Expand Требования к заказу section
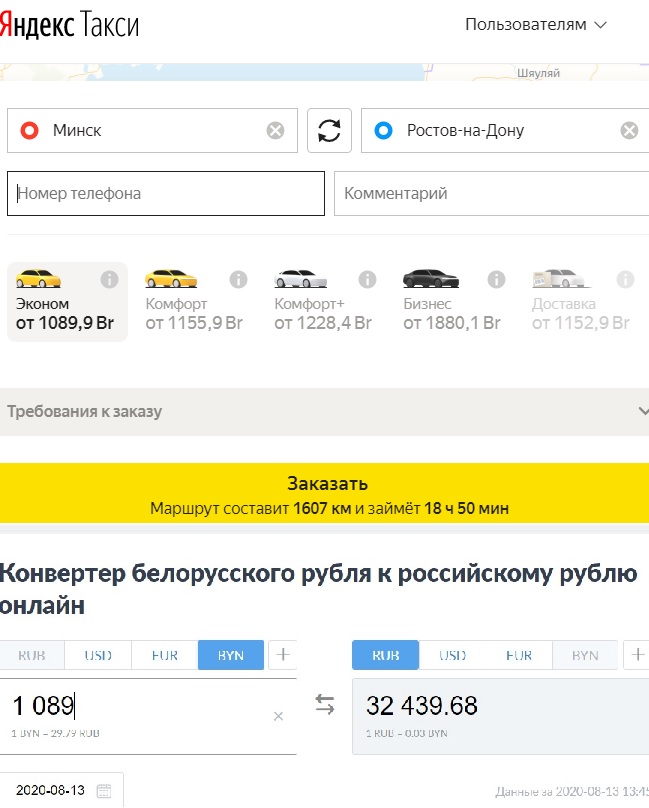The image size is (649, 808). click(324, 411)
